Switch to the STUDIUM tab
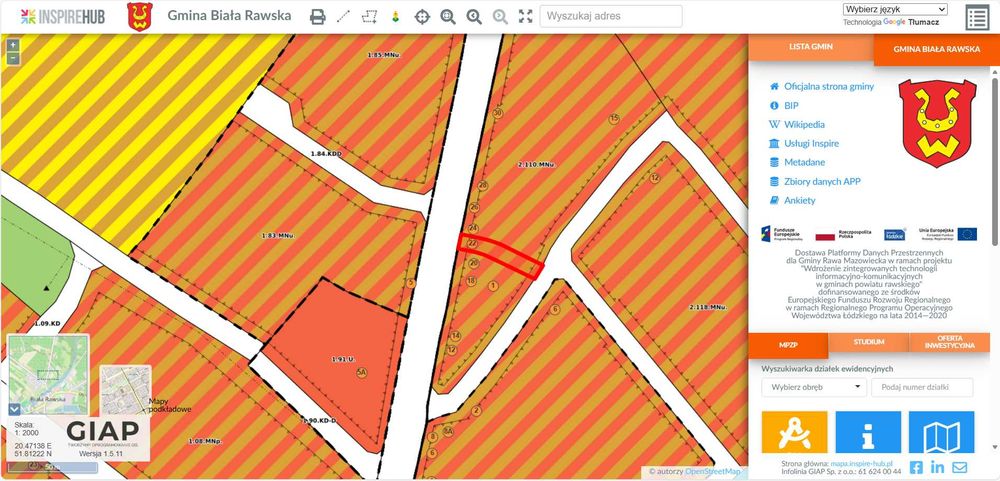 click(869, 342)
